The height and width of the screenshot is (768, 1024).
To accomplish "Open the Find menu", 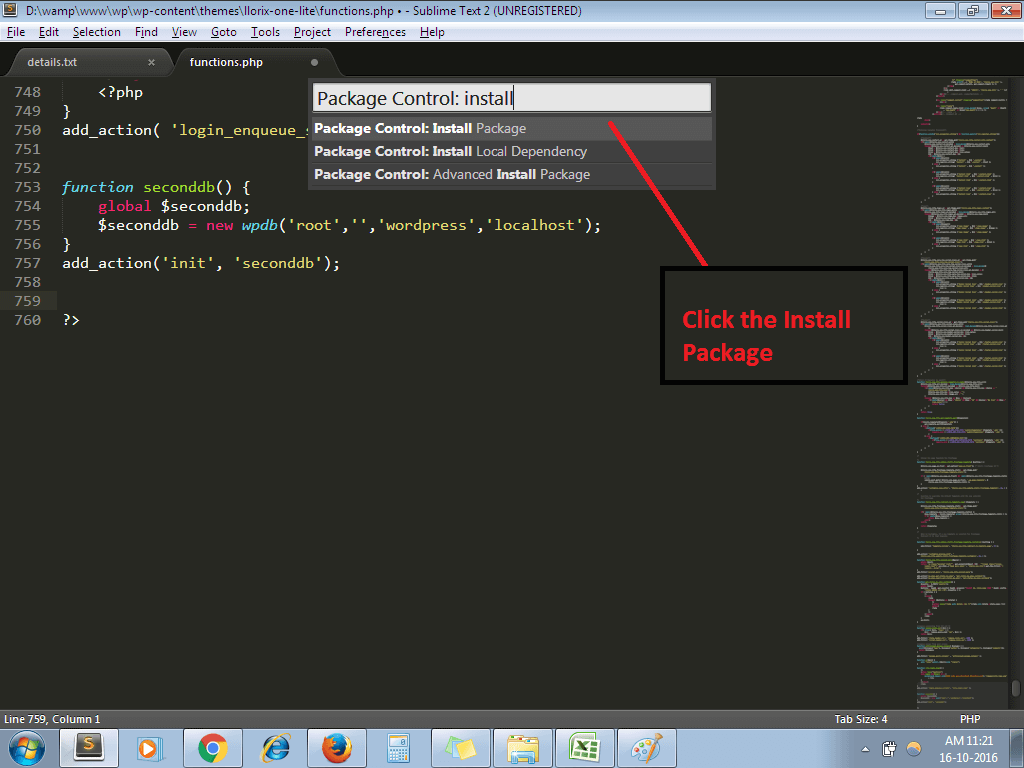I will 146,32.
